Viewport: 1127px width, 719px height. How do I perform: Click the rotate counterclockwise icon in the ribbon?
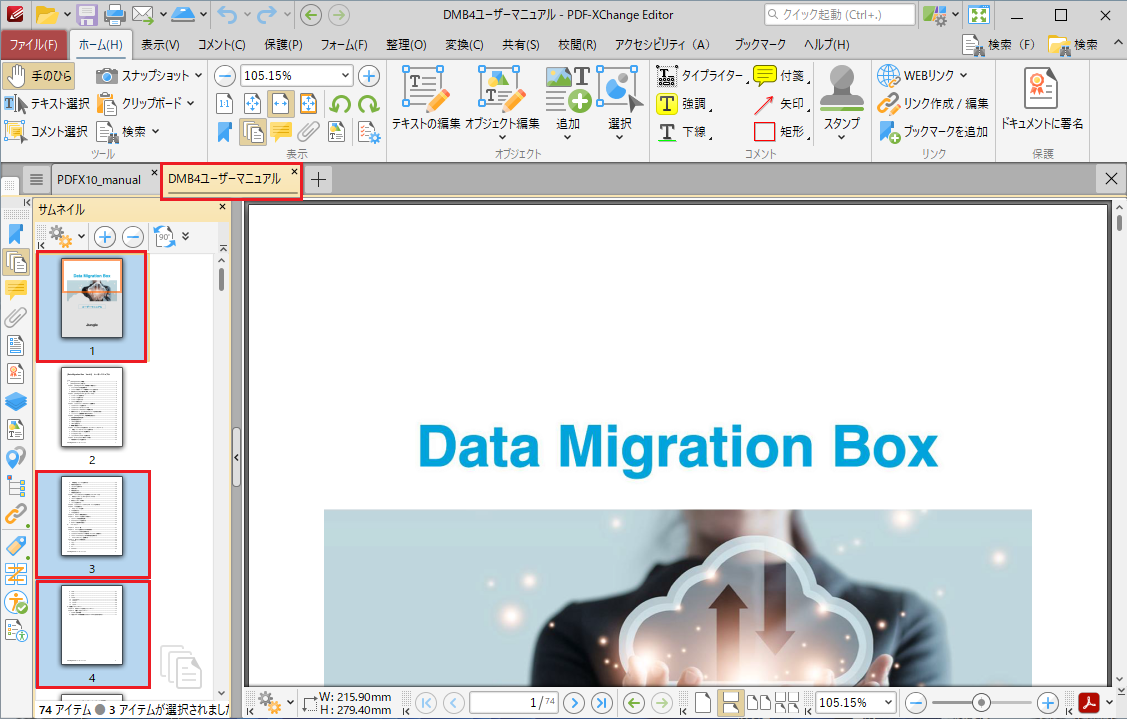click(x=340, y=104)
